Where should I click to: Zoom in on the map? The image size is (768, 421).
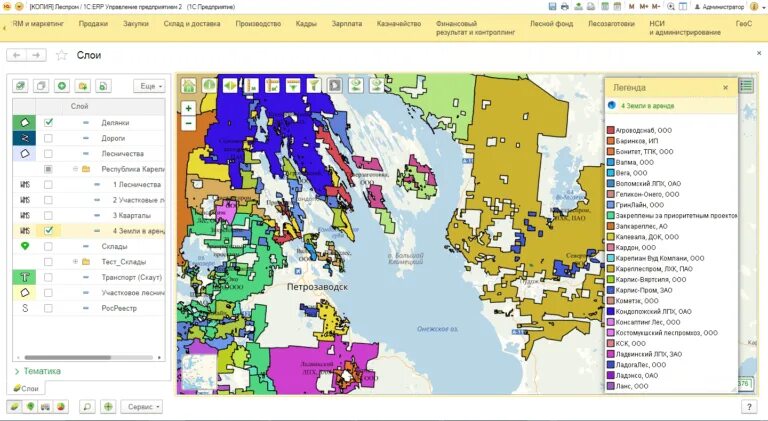[189, 109]
